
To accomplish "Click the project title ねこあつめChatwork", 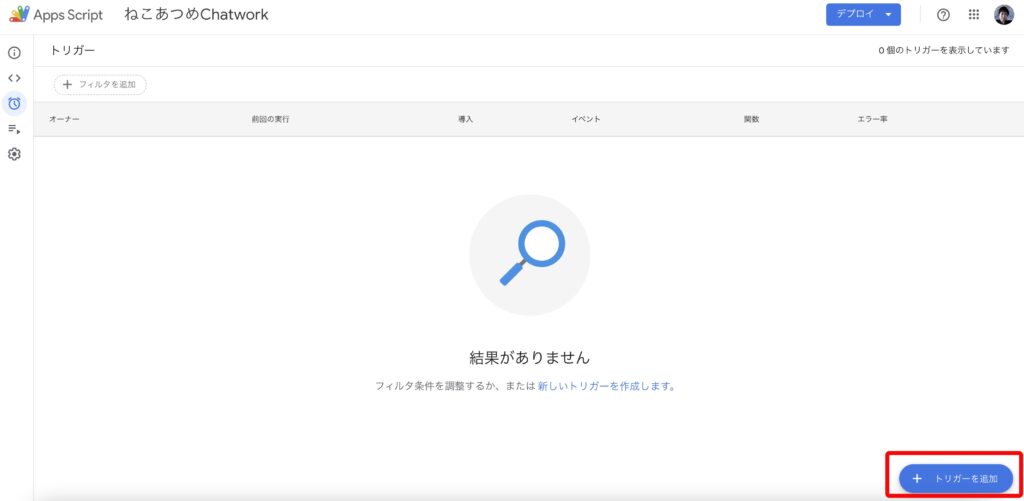I will 196,15.
